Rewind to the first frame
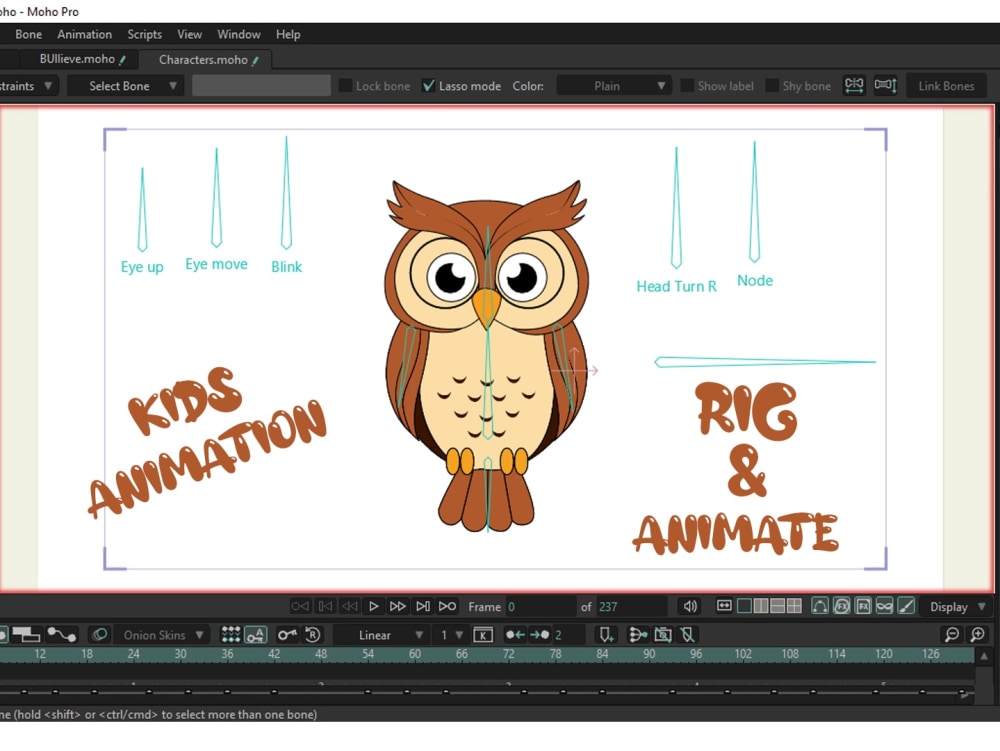Viewport: 1000px width, 751px height. (325, 606)
